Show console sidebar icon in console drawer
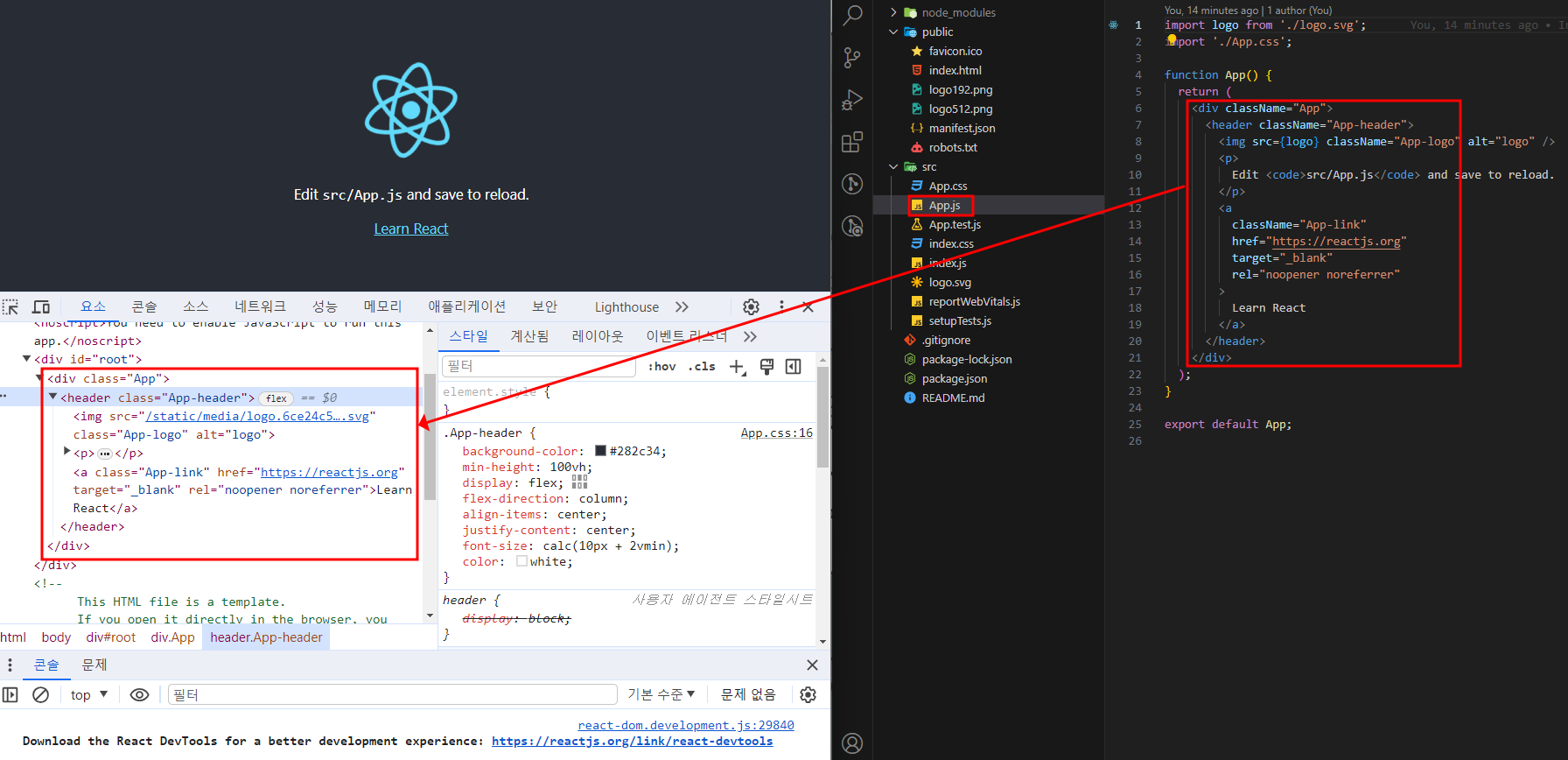Screen dimensions: 1568x760 coord(10,694)
